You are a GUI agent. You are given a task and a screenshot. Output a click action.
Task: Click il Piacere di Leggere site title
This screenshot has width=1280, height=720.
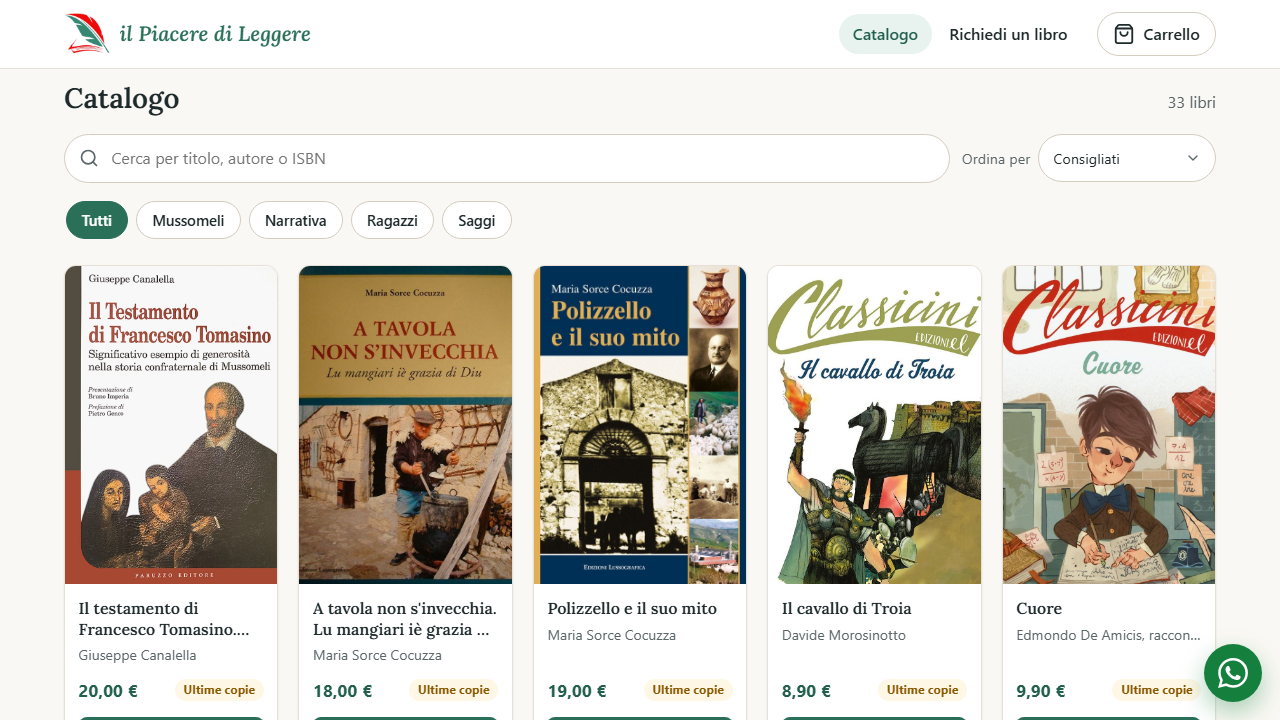[x=215, y=34]
